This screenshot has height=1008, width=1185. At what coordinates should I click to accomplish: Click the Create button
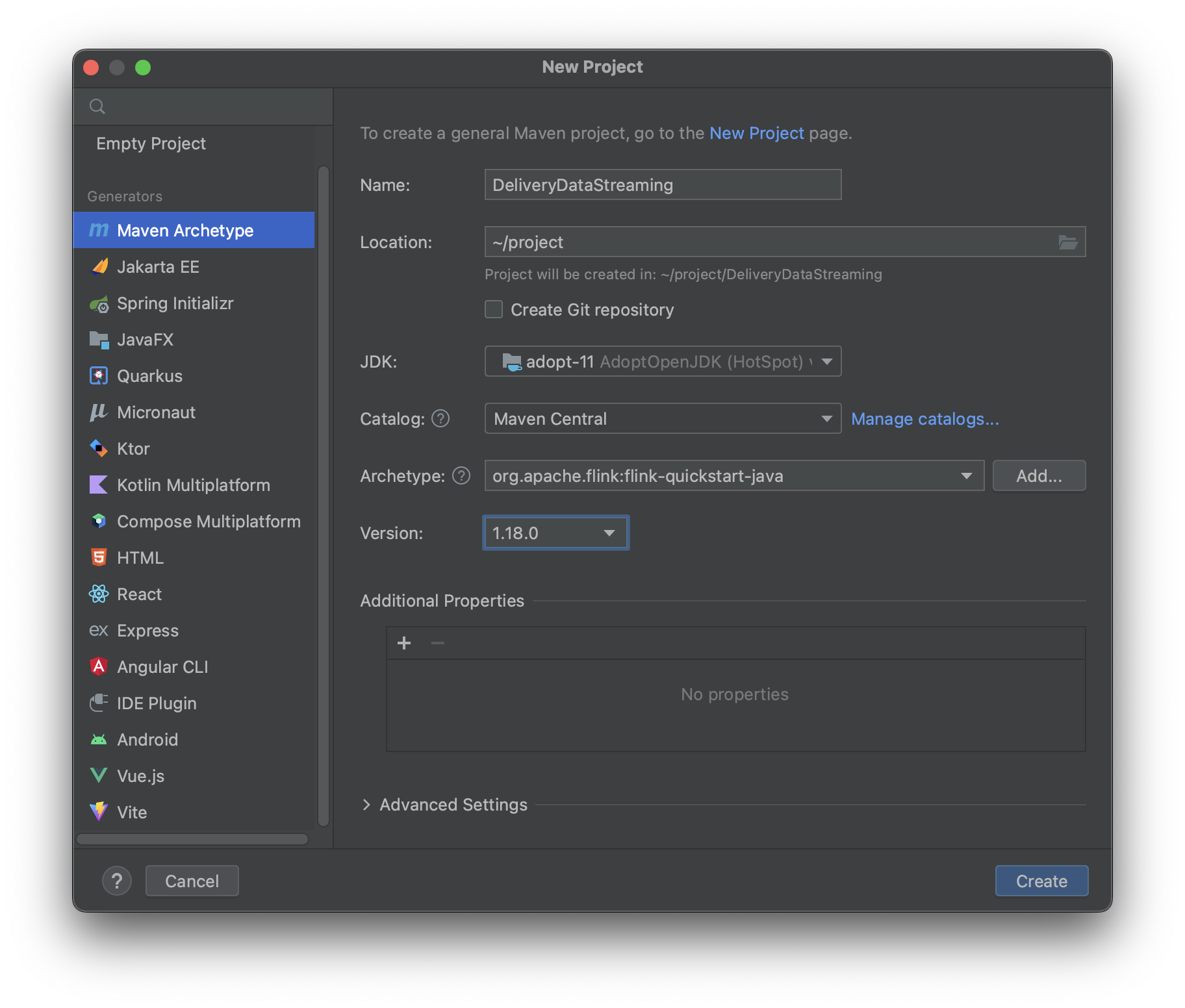1041,881
